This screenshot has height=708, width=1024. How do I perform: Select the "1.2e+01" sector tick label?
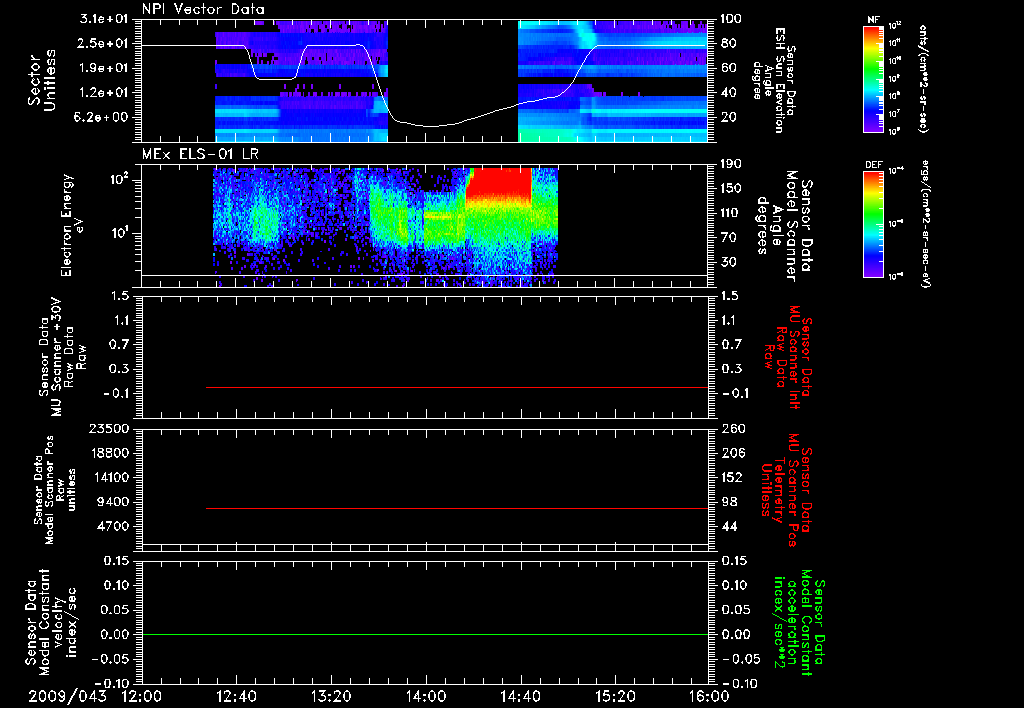[104, 93]
